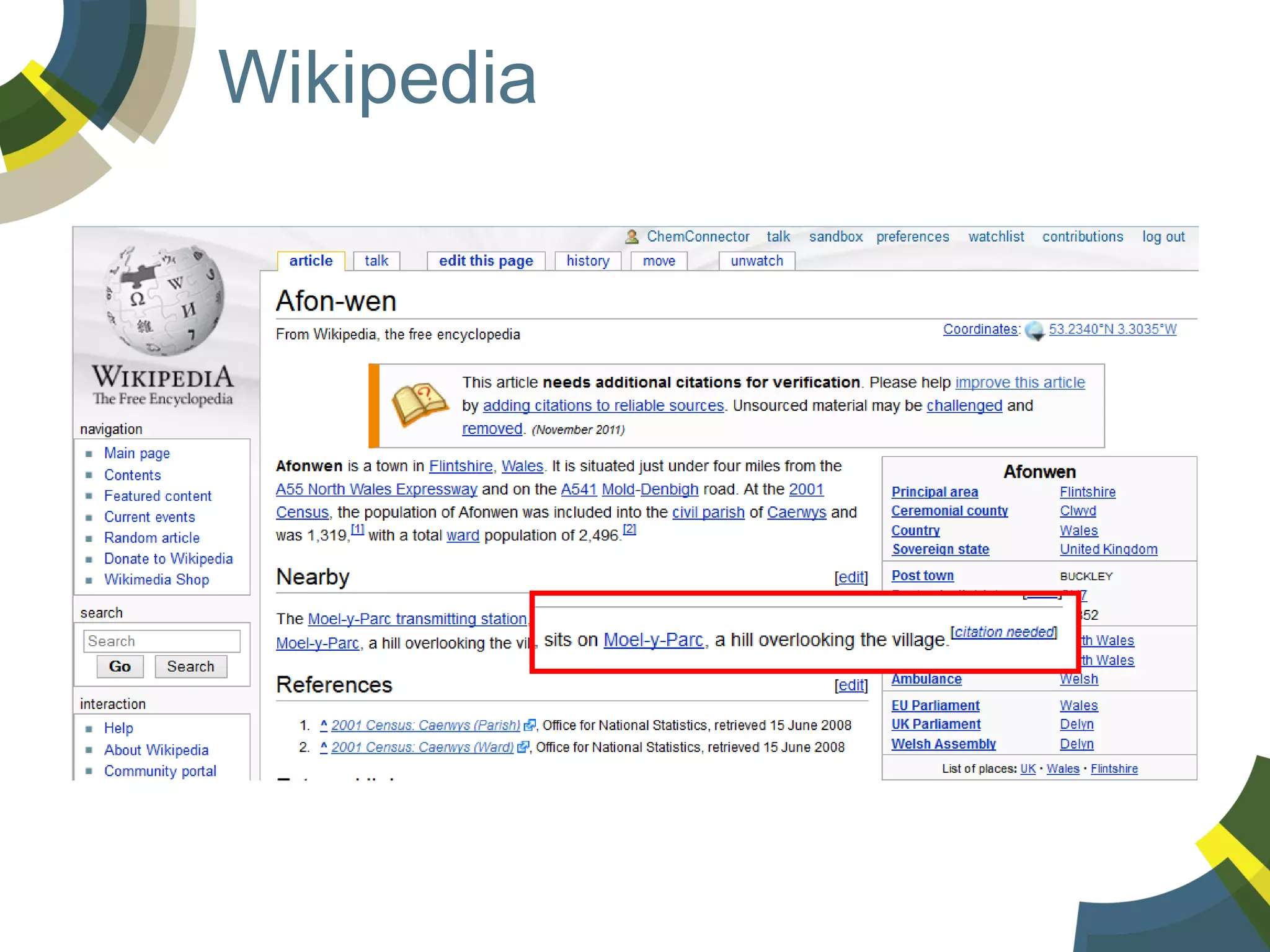Click coordinates 53.2340°N 3.3035°W link
Screen dimensions: 1270x952
point(1112,329)
